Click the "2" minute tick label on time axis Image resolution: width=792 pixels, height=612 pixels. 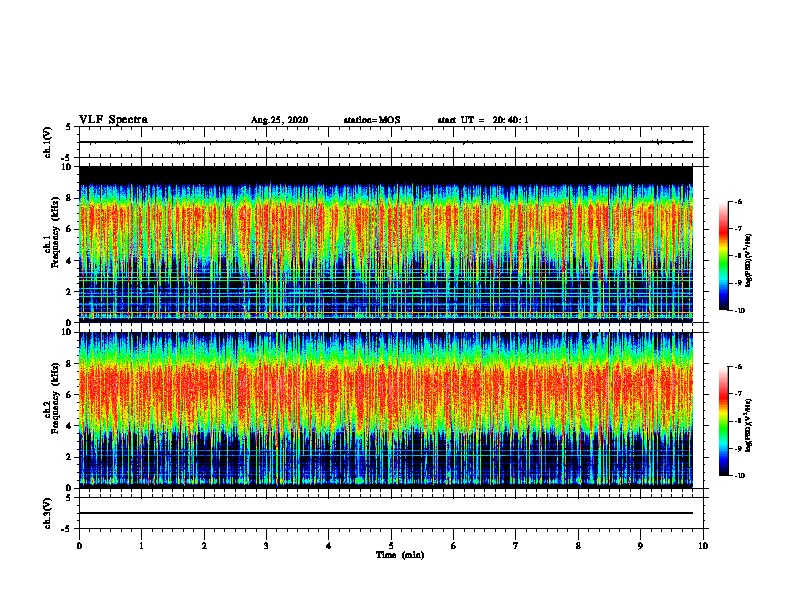[x=204, y=546]
